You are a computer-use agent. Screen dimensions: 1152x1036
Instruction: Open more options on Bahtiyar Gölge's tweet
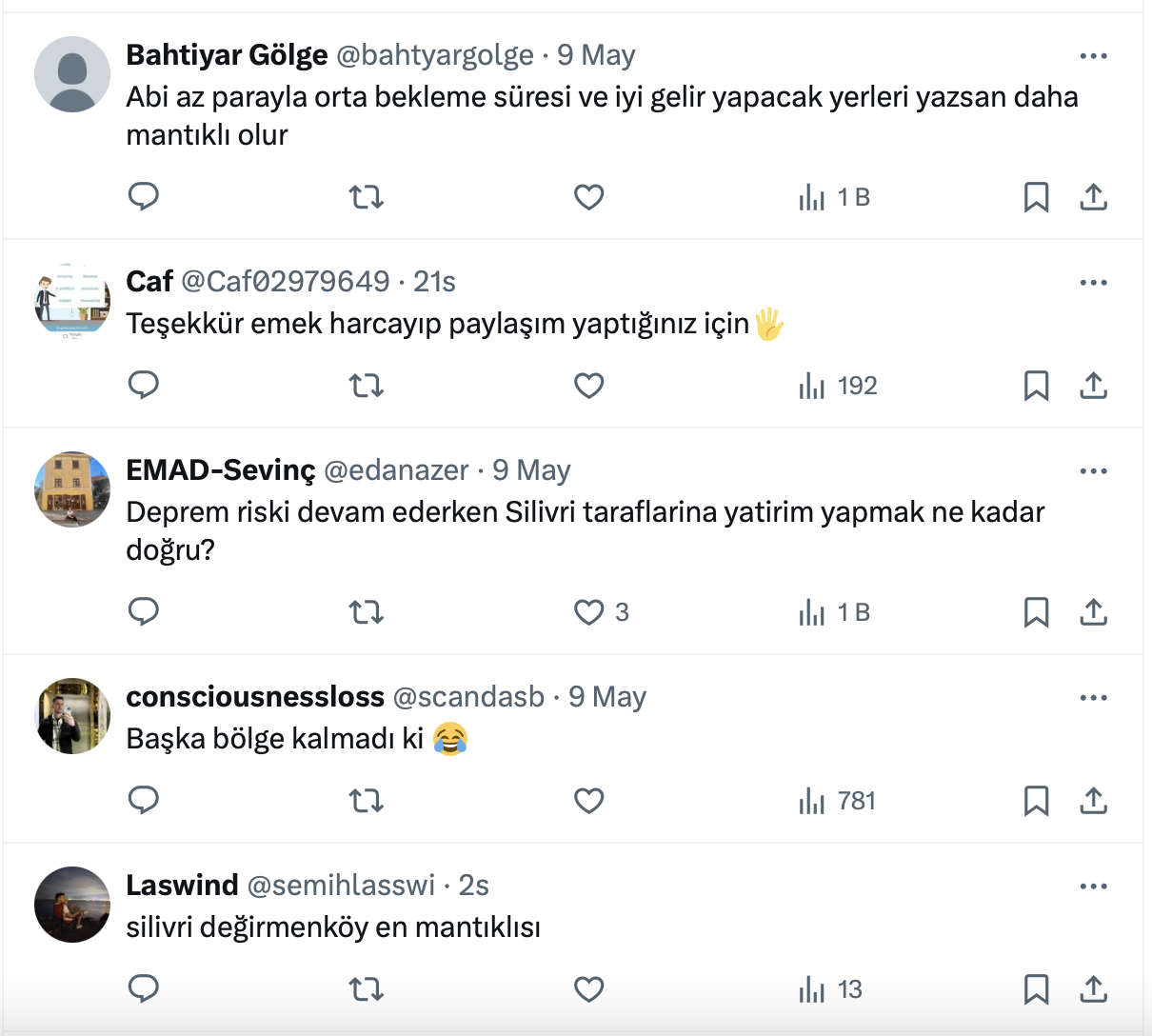click(1093, 56)
